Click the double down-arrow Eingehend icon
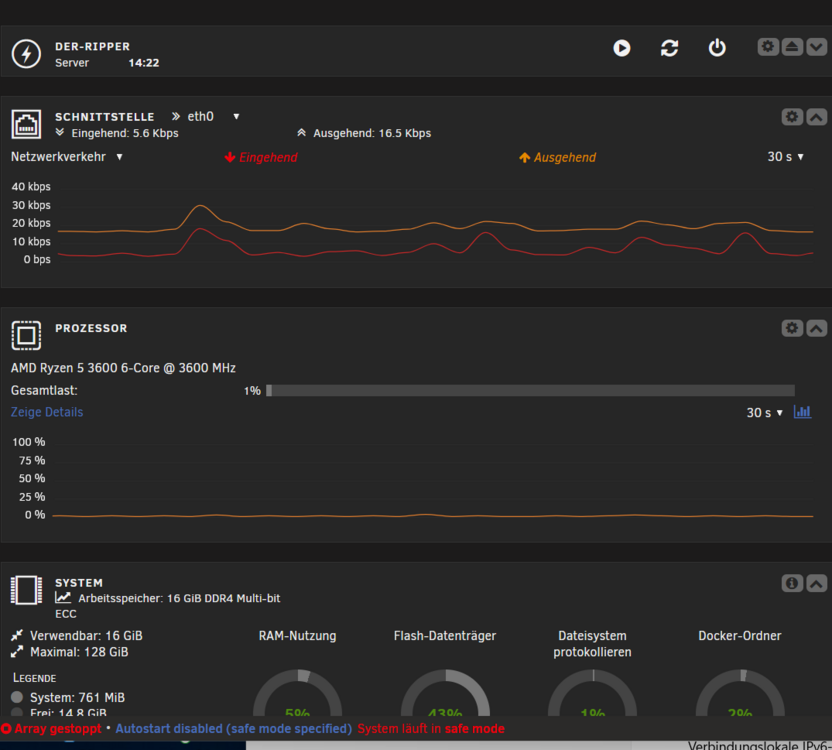The width and height of the screenshot is (832, 750). point(59,132)
